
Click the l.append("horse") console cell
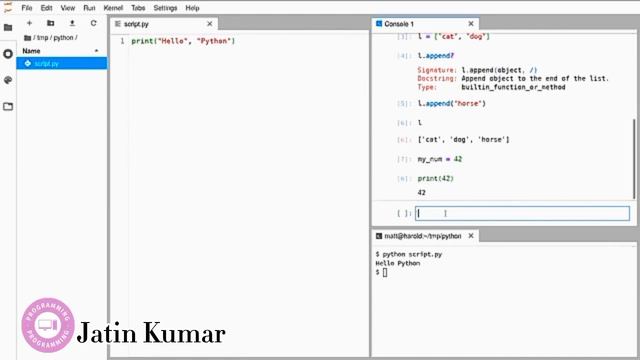[451, 104]
